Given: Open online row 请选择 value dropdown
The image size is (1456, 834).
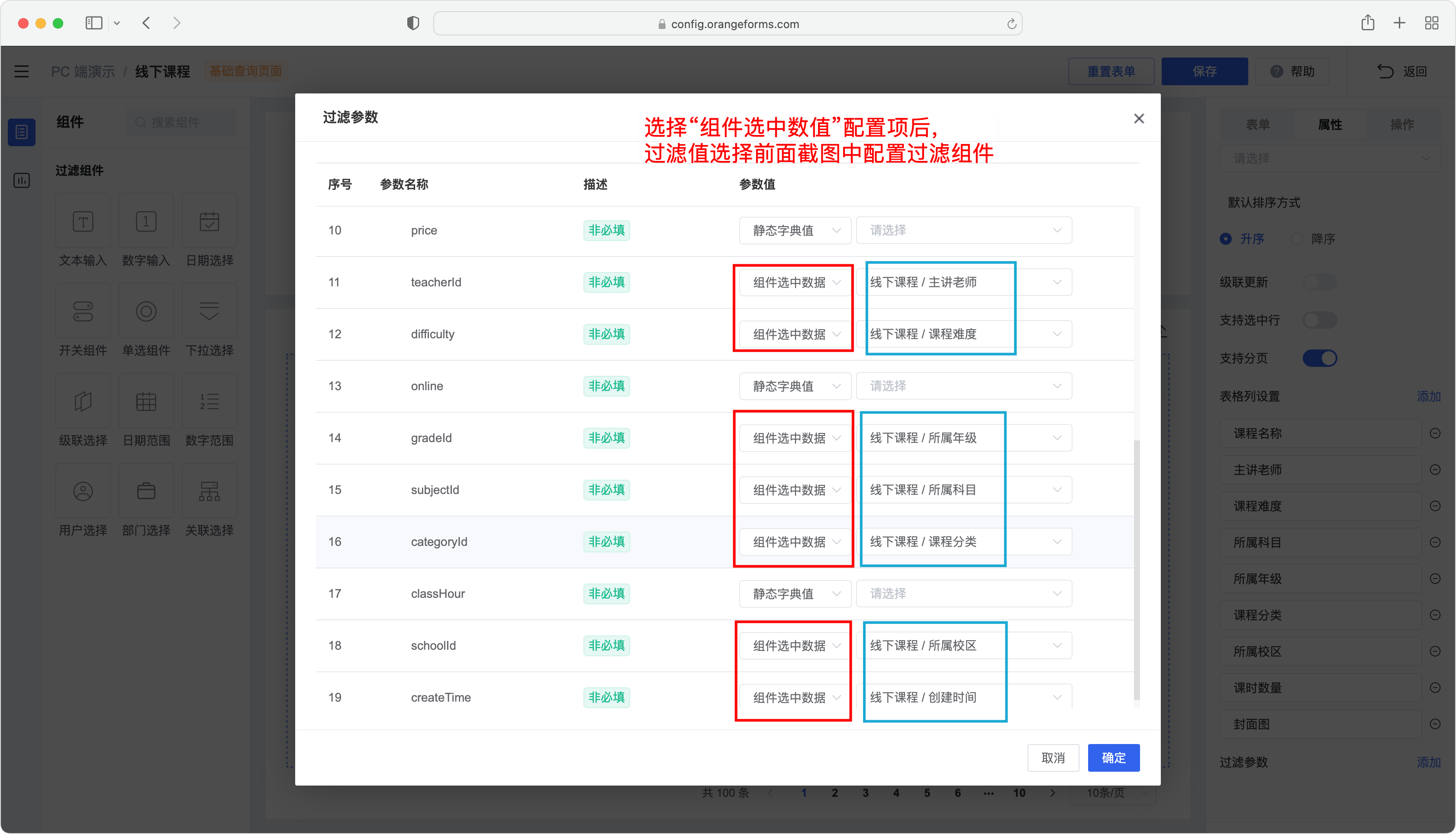Looking at the screenshot, I should tap(964, 386).
